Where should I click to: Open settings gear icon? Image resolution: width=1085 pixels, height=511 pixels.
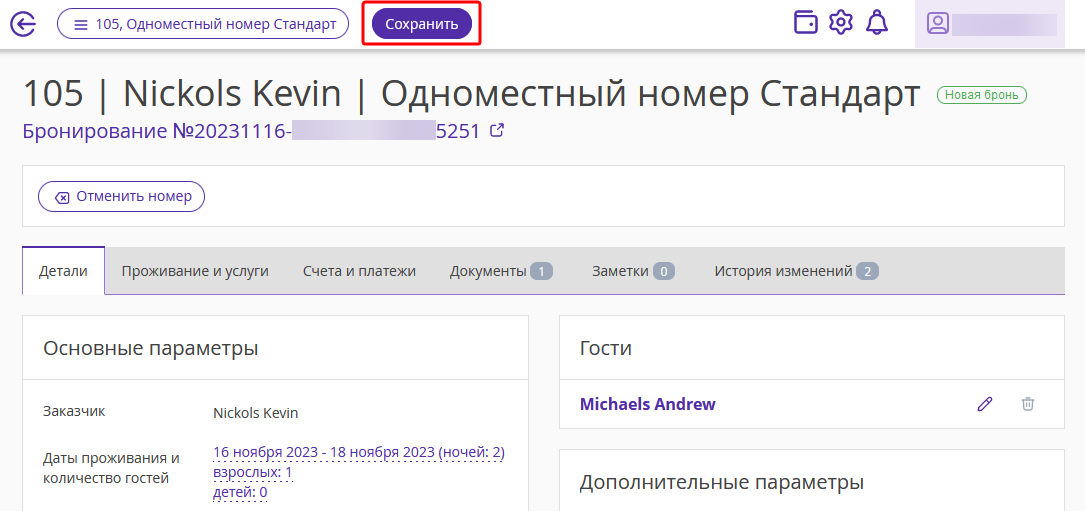(x=841, y=23)
